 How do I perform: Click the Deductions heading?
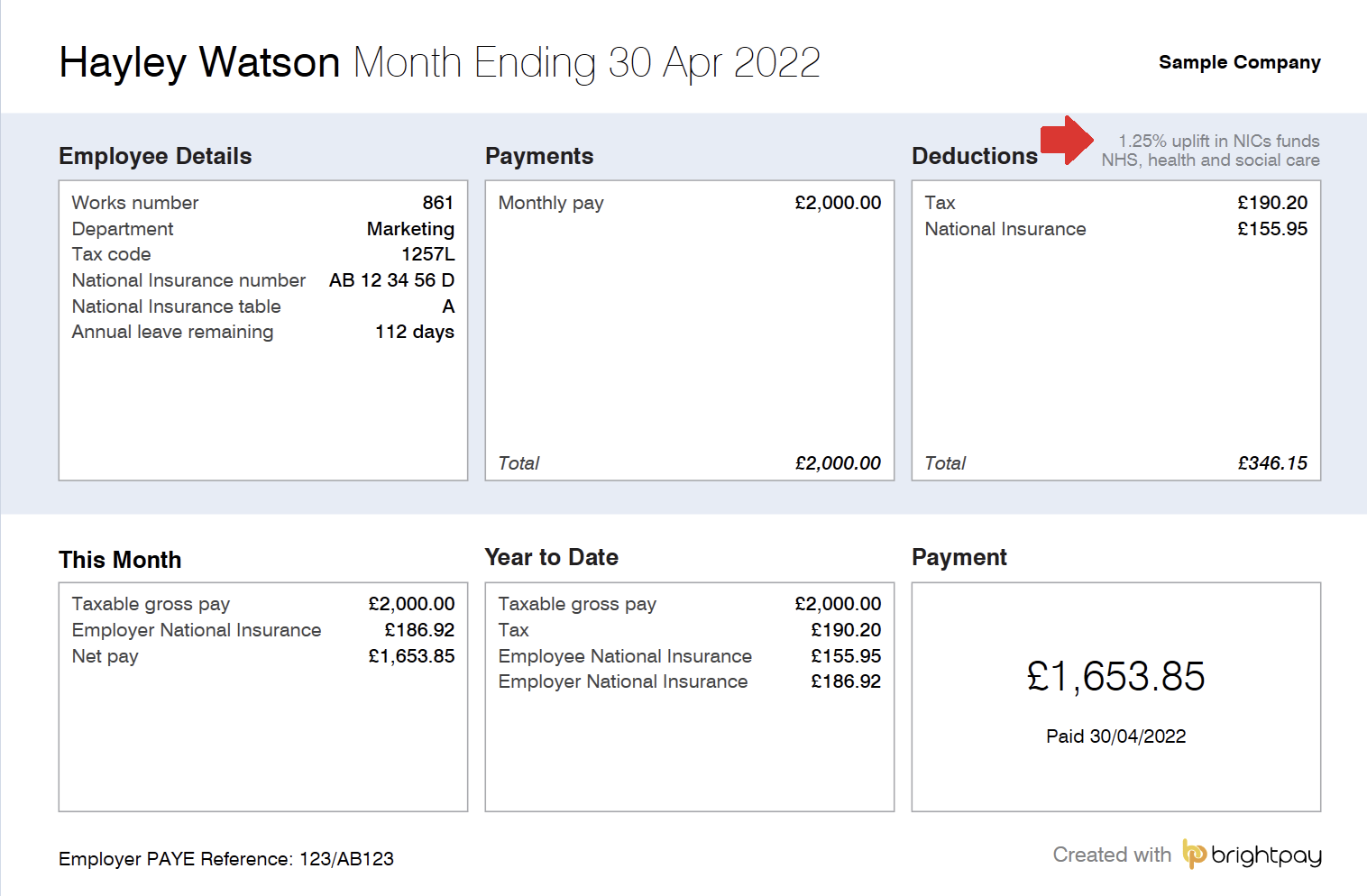point(975,156)
